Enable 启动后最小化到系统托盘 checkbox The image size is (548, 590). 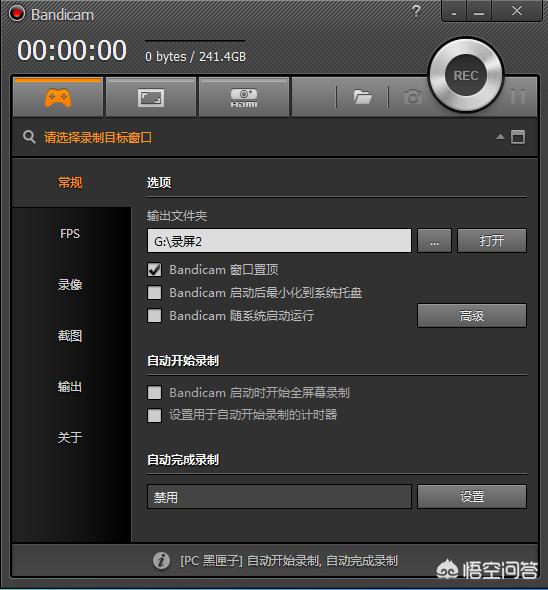pos(154,293)
